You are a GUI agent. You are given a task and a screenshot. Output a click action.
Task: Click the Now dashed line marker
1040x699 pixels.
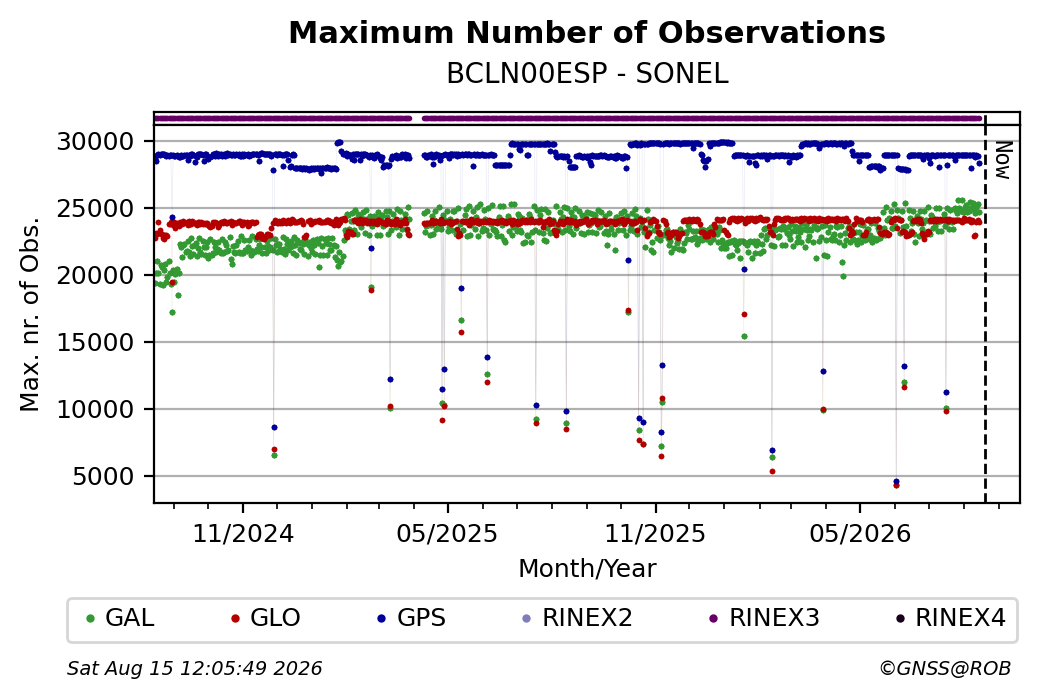pyautogui.click(x=986, y=309)
